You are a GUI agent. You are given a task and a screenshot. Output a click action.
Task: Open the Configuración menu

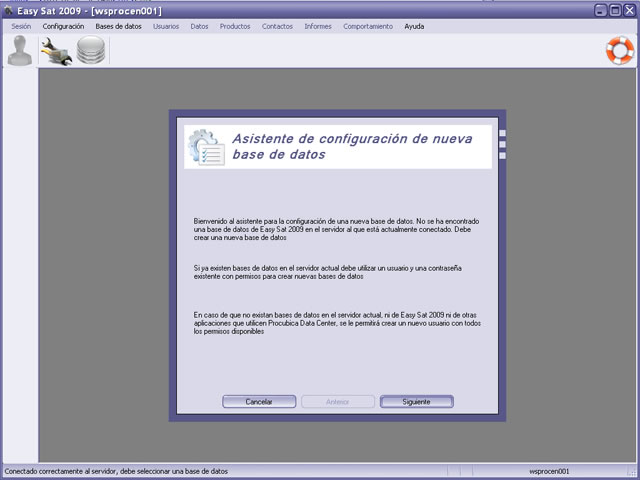tap(63, 26)
